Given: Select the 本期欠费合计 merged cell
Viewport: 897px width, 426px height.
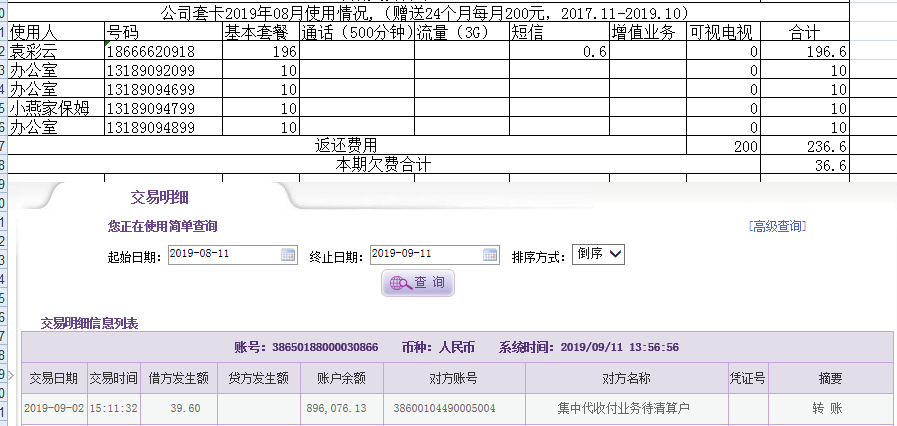Looking at the screenshot, I should (384, 165).
